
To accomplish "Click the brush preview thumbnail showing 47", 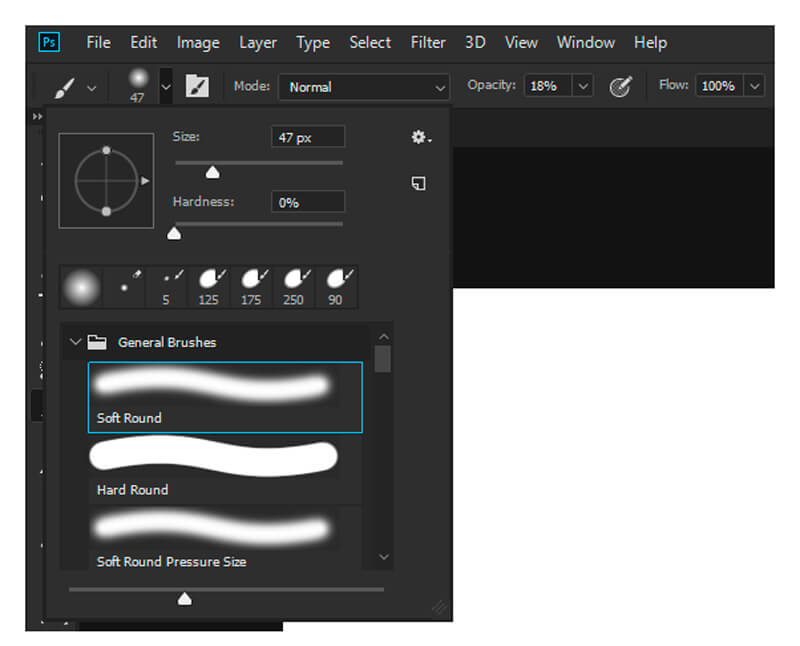I will 137,86.
